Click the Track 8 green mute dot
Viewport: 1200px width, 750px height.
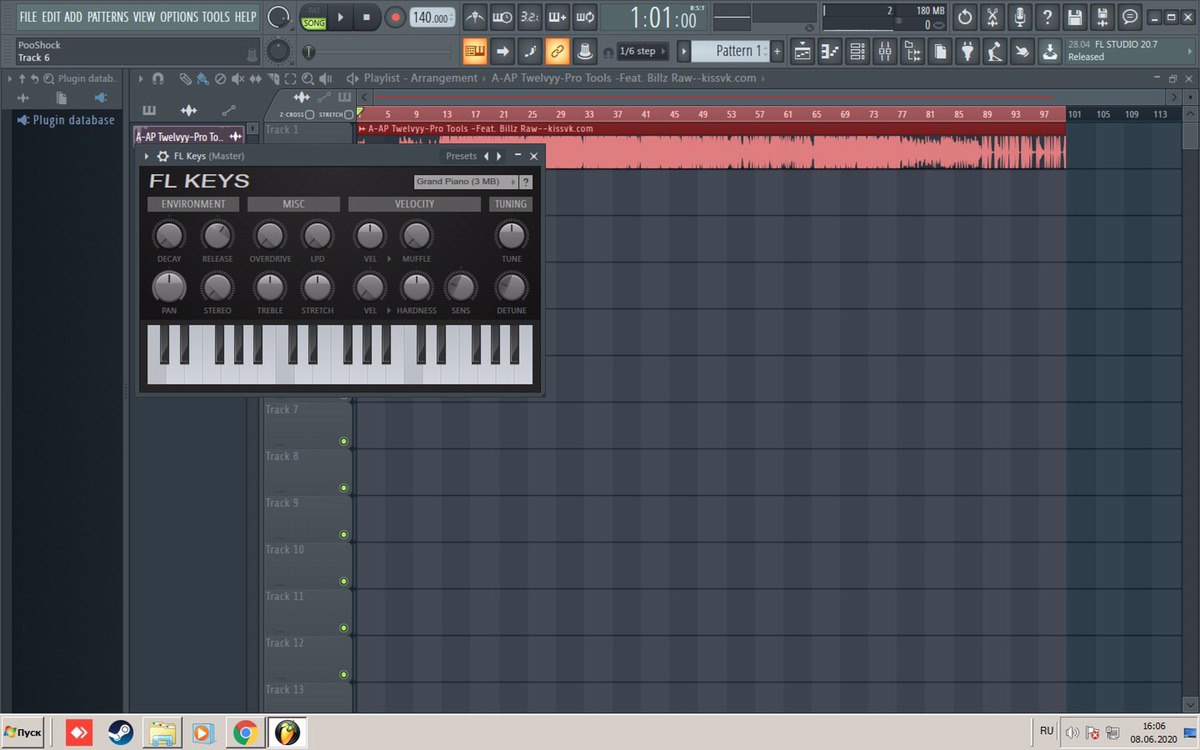click(343, 488)
